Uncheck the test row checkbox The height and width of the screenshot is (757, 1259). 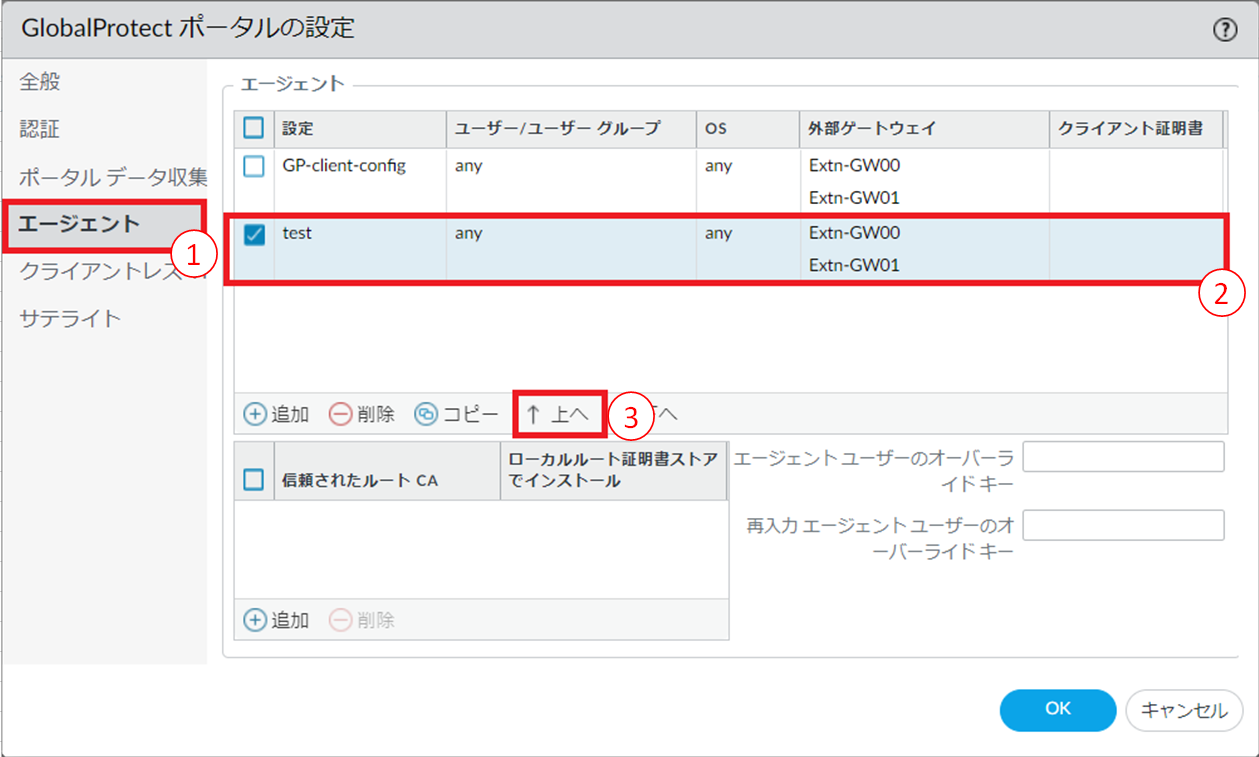[254, 234]
